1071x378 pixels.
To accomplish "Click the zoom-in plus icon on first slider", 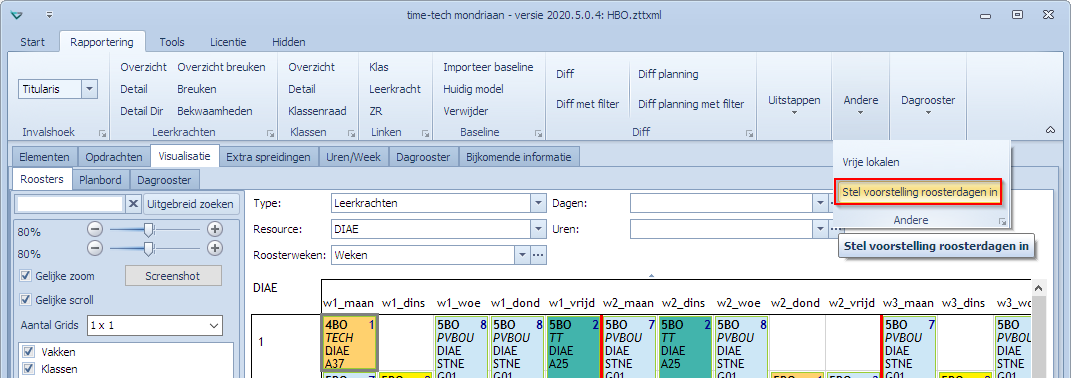I will (215, 229).
